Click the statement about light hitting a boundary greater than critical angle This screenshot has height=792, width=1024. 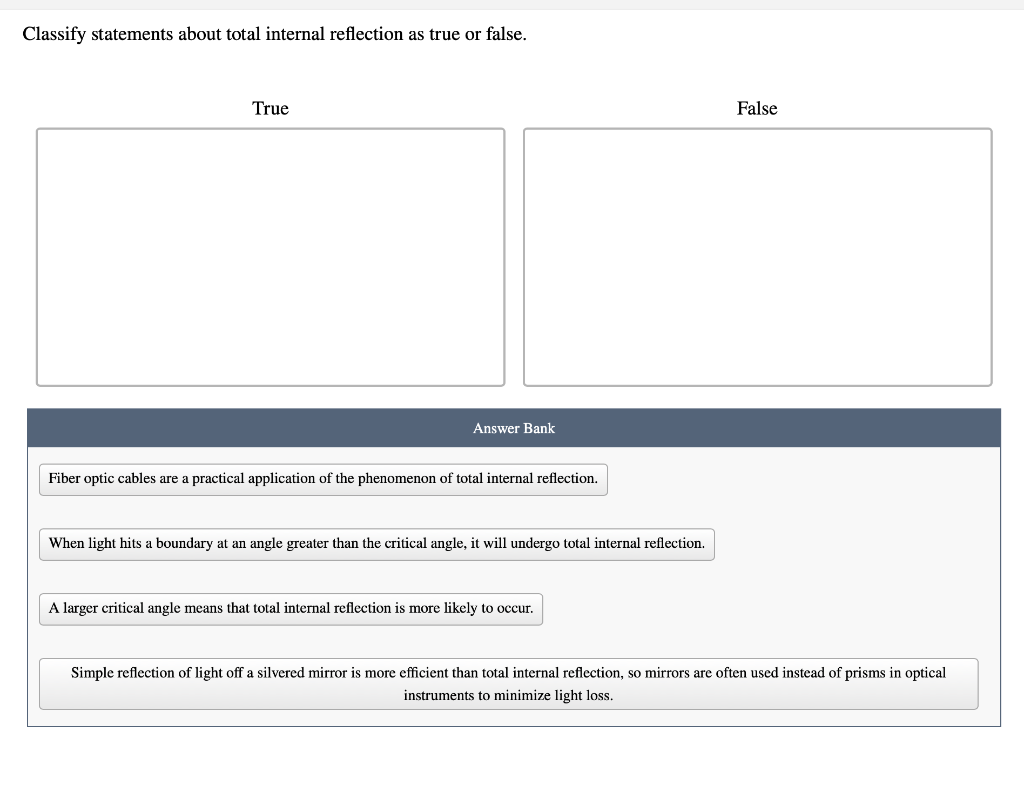[376, 543]
